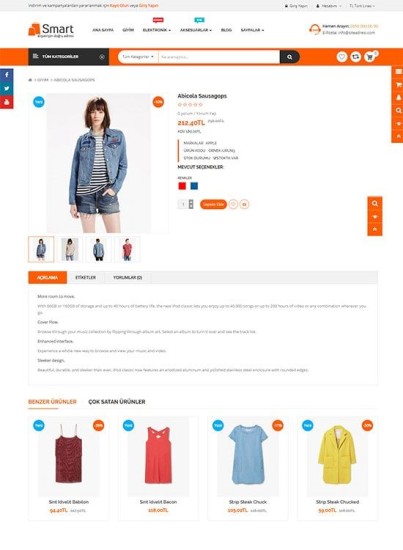Image resolution: width=403 pixels, height=550 pixels.
Task: Open the YouTube social icon
Action: [x=6, y=102]
